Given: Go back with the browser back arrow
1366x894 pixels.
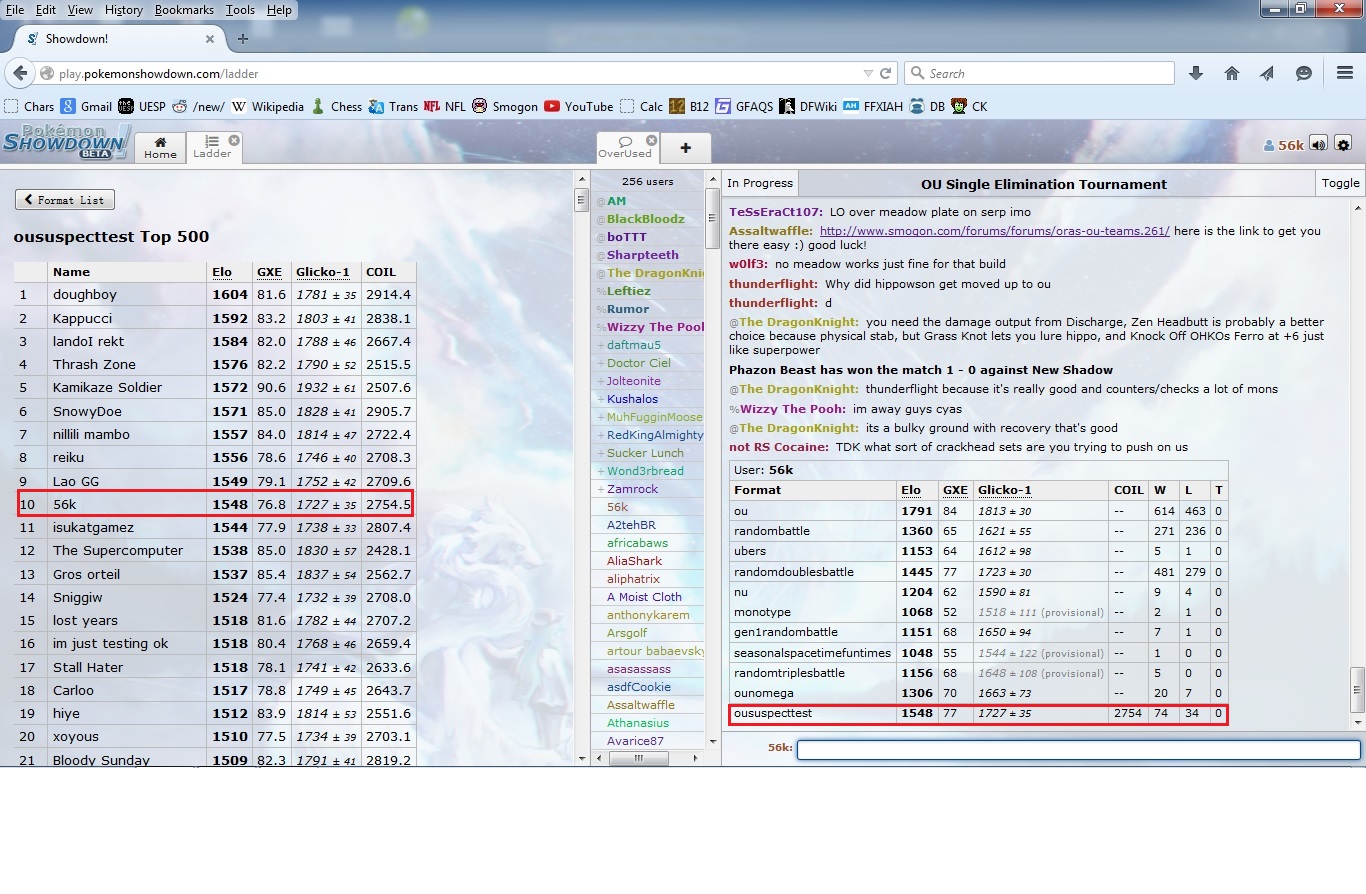Looking at the screenshot, I should (x=21, y=73).
